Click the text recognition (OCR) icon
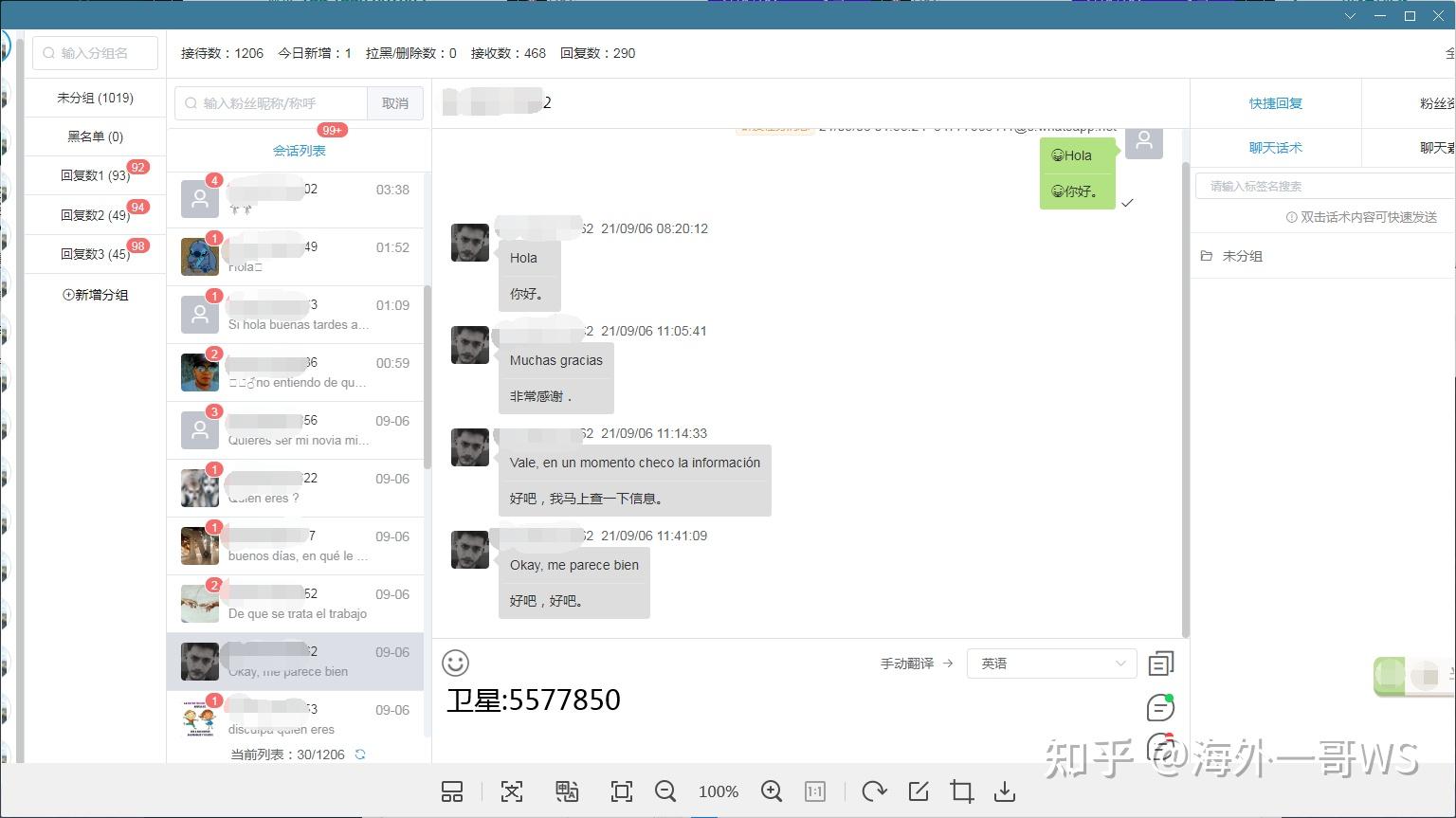Screen dimensions: 1456x818 (x=512, y=791)
